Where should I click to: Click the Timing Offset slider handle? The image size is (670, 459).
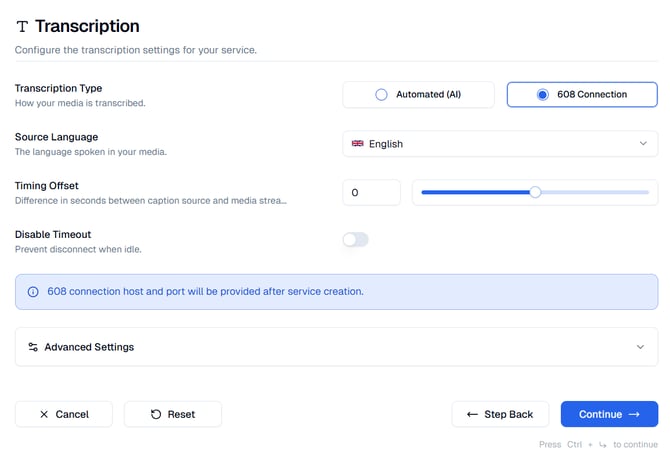[535, 192]
